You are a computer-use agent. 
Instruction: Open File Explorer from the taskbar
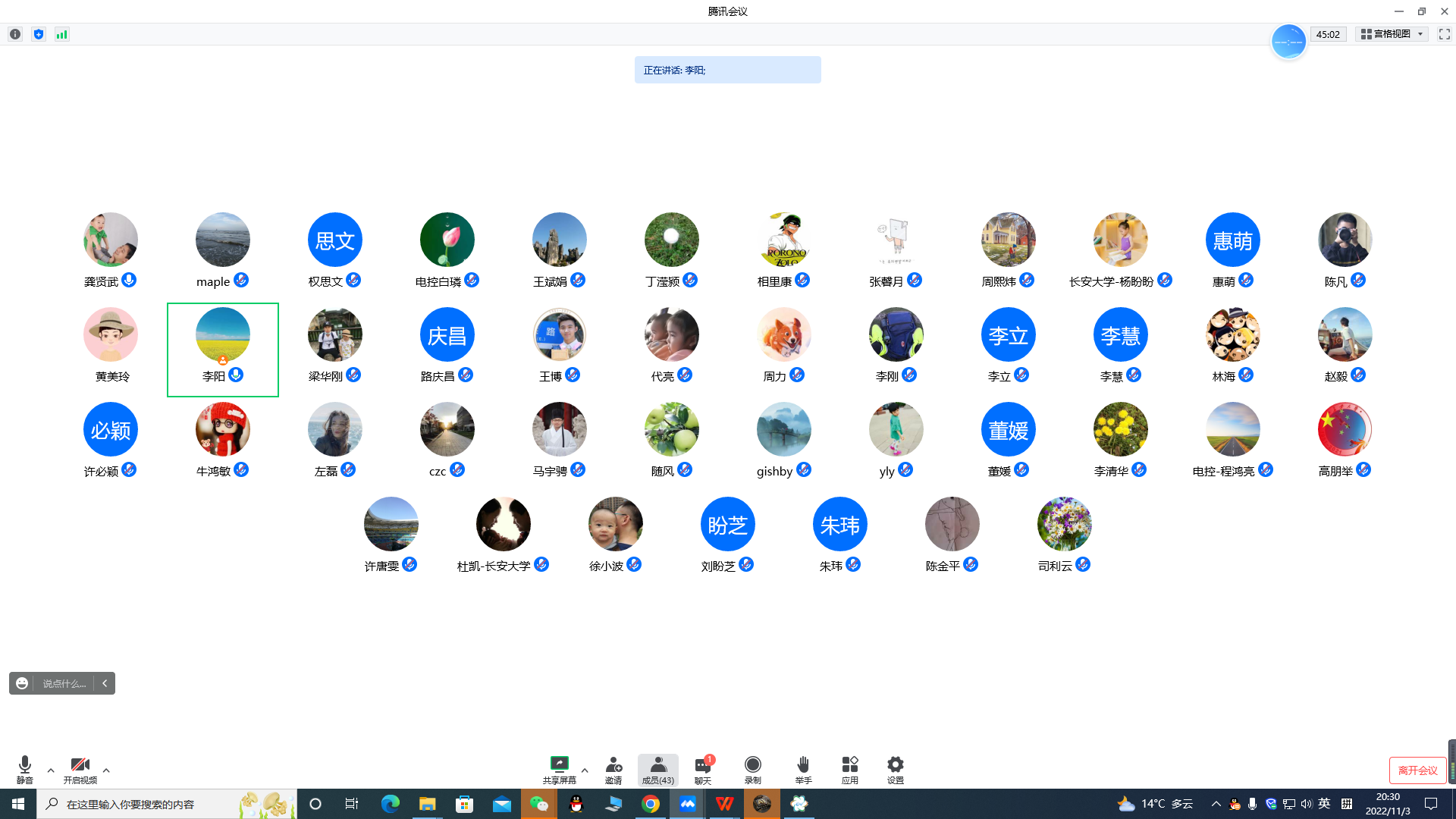tap(428, 804)
